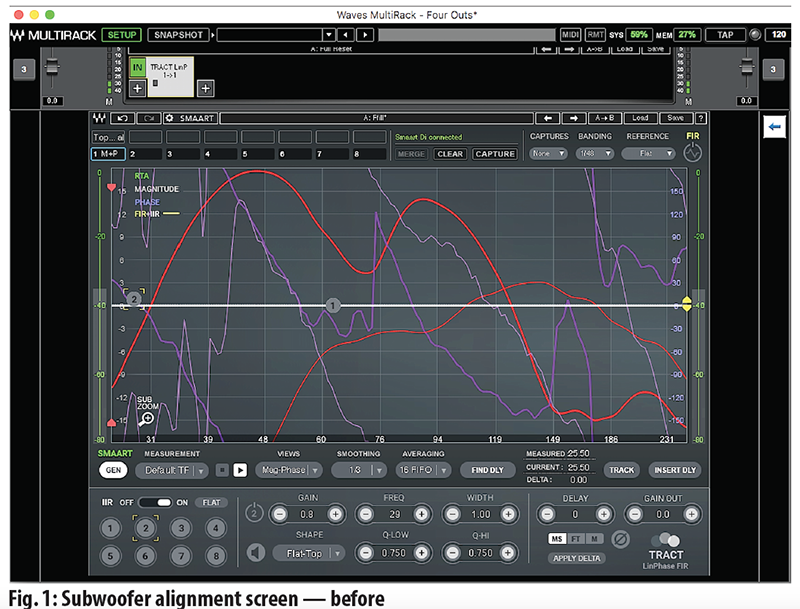Click the APPLY DELTA button
The height and width of the screenshot is (609, 800).
click(577, 558)
